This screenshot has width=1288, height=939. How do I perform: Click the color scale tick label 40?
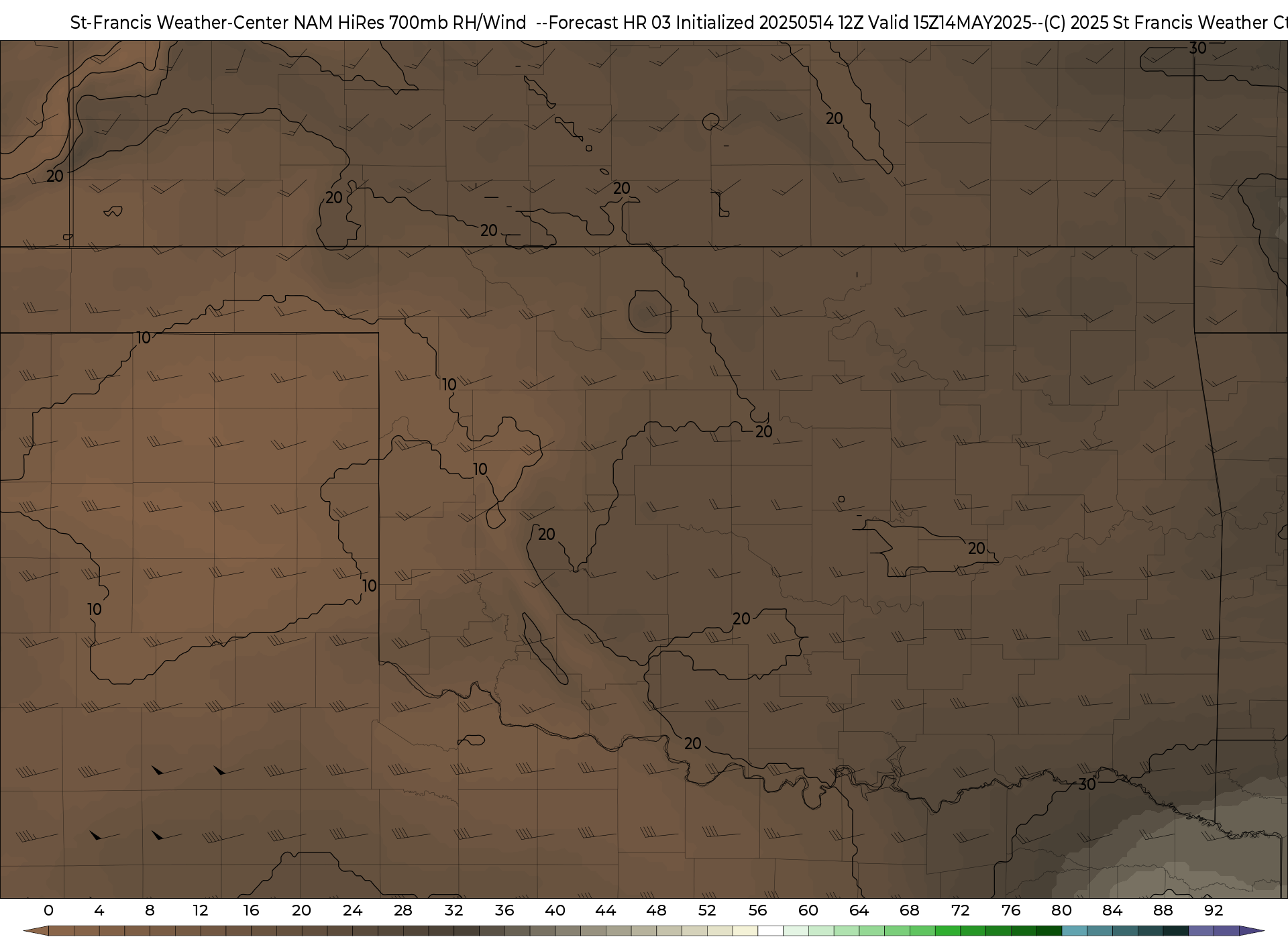555,910
